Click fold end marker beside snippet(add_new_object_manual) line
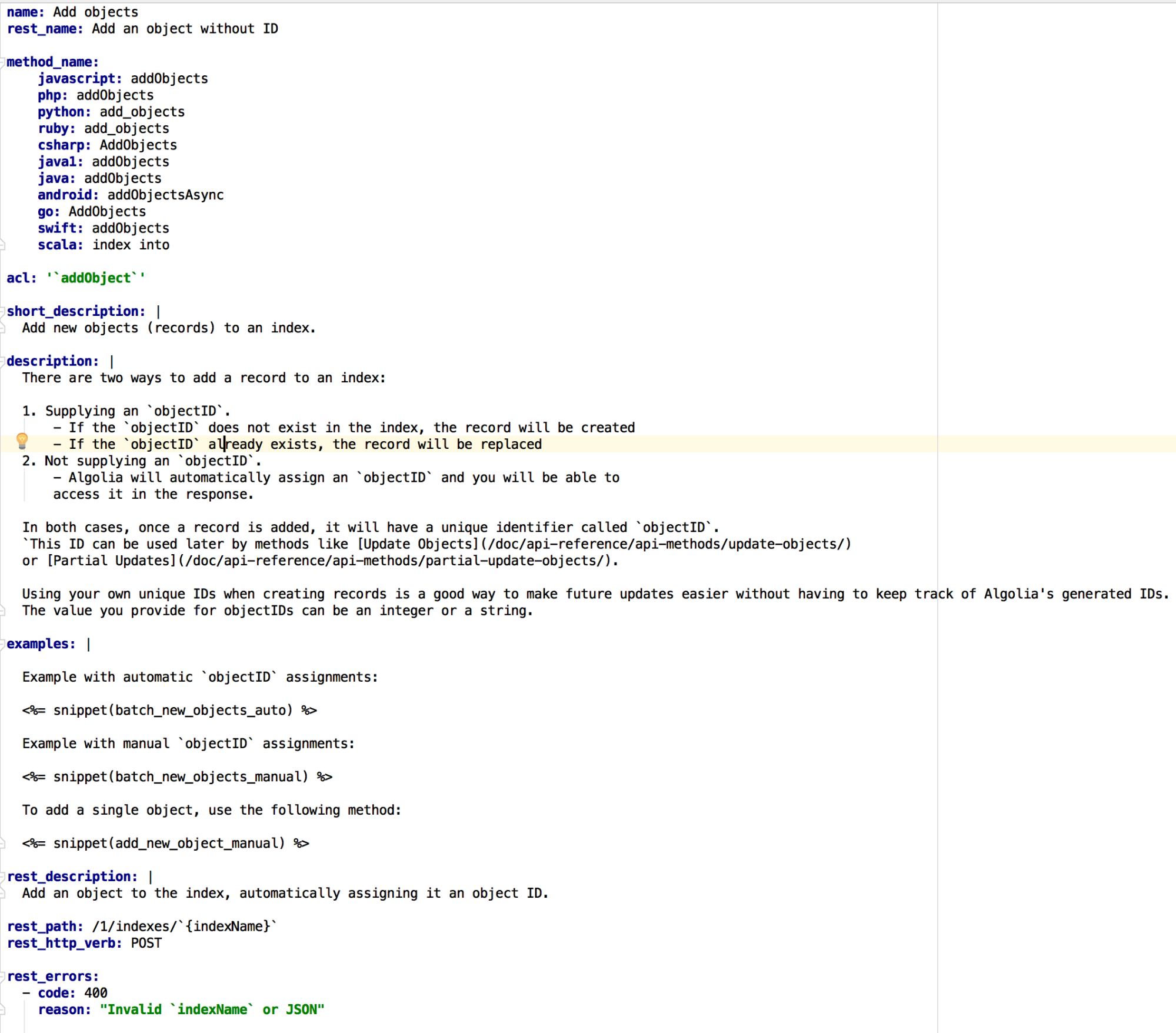This screenshot has width=1176, height=1033. coord(2,844)
